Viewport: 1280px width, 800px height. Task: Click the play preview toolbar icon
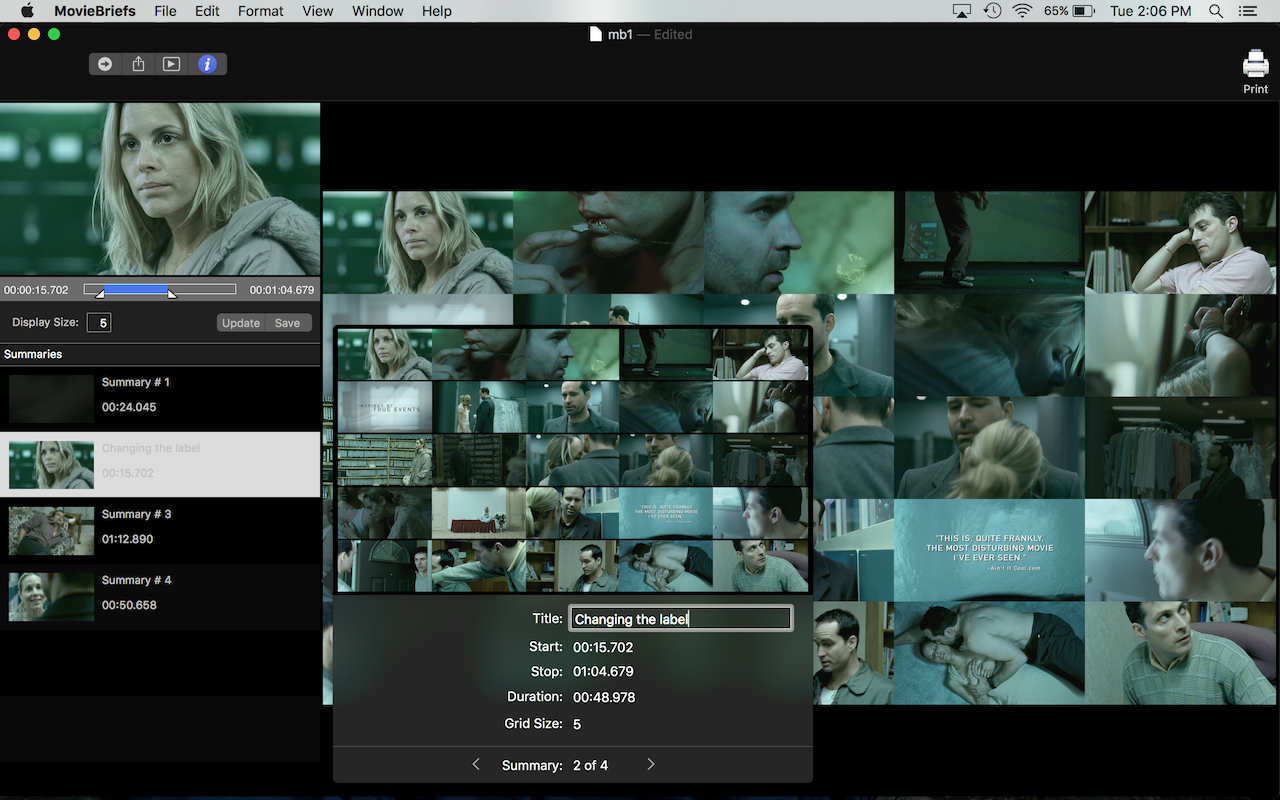[x=172, y=64]
